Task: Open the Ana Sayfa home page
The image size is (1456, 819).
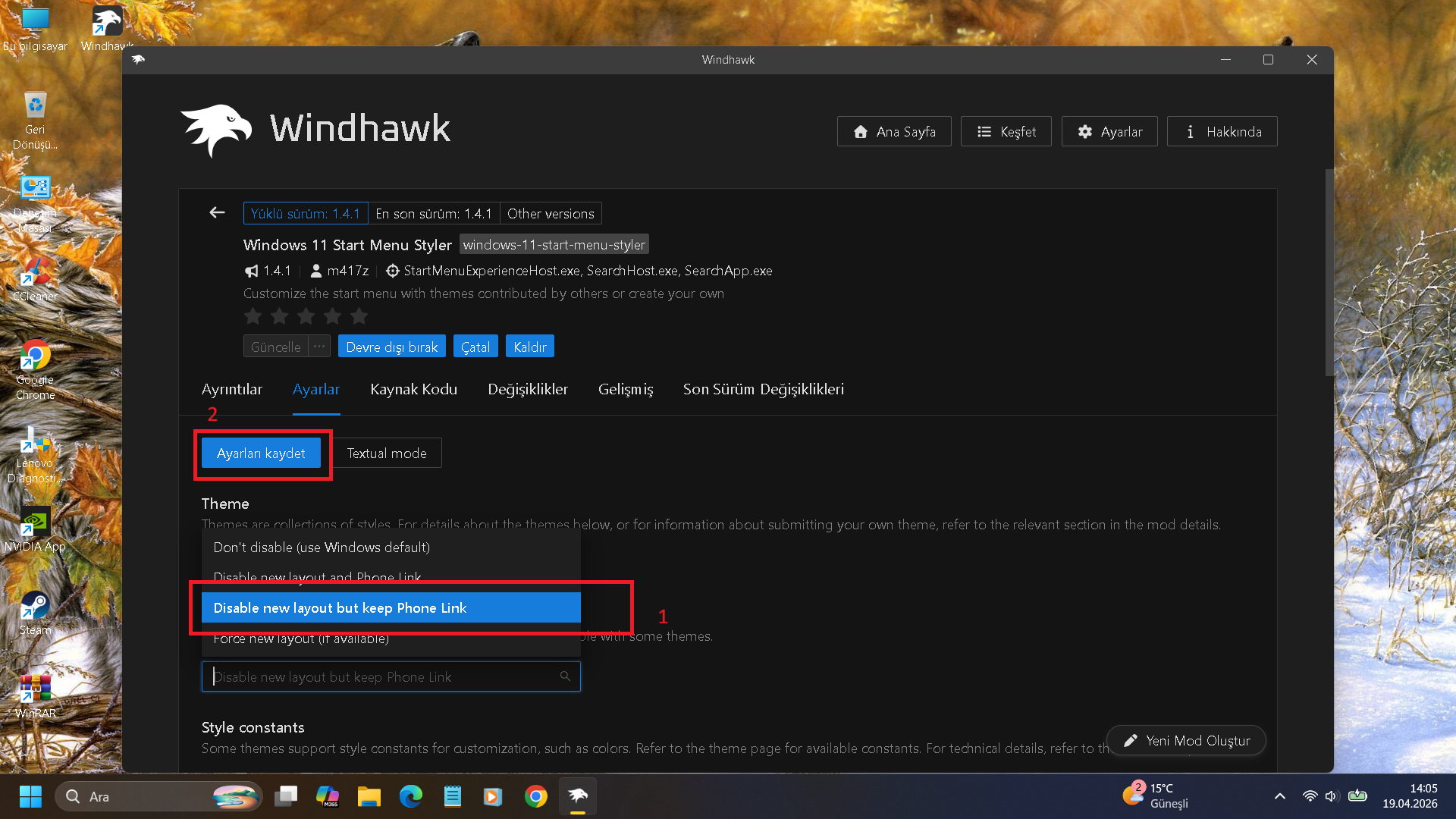Action: [894, 131]
